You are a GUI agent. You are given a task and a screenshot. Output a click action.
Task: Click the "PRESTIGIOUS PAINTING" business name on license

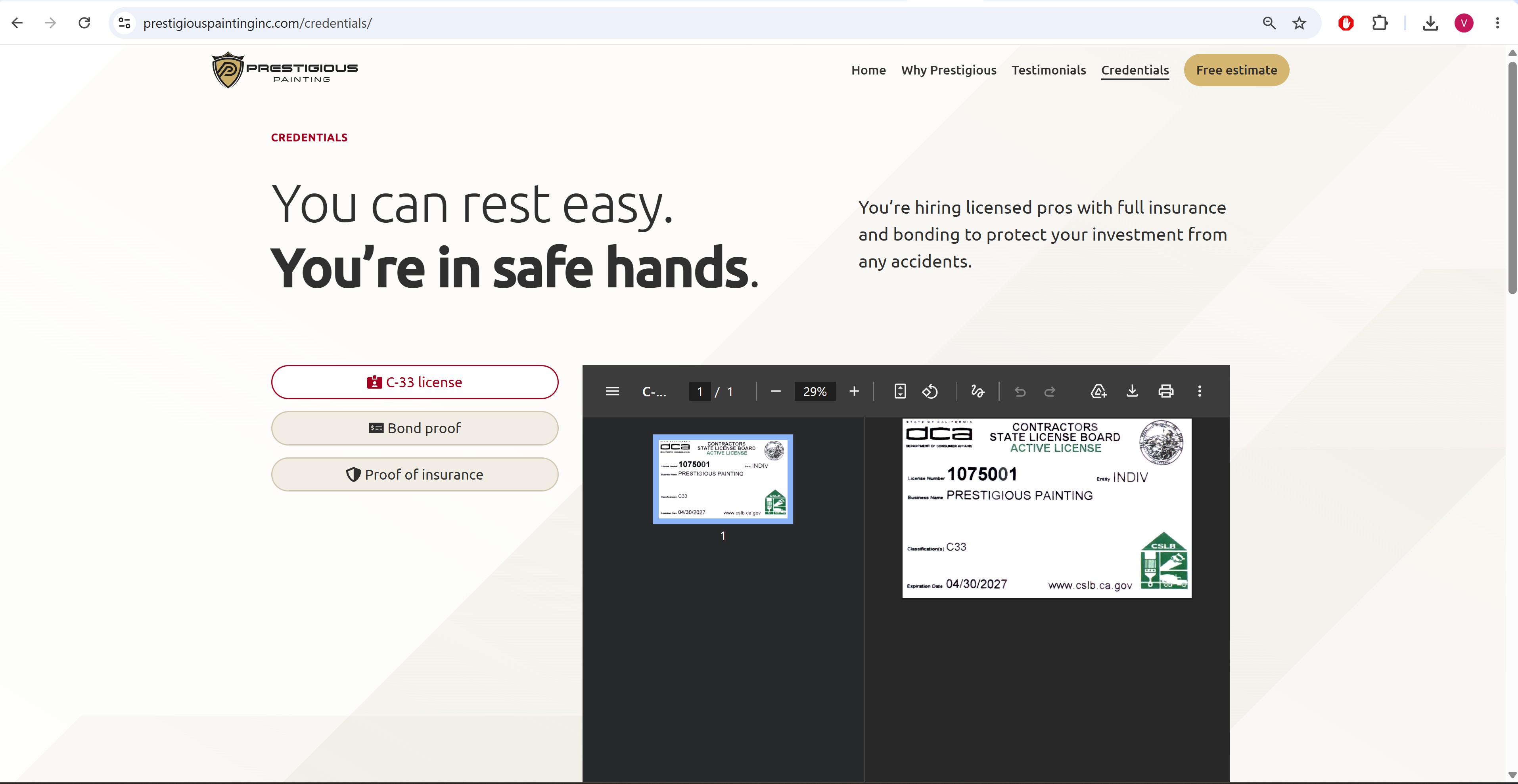(1020, 495)
